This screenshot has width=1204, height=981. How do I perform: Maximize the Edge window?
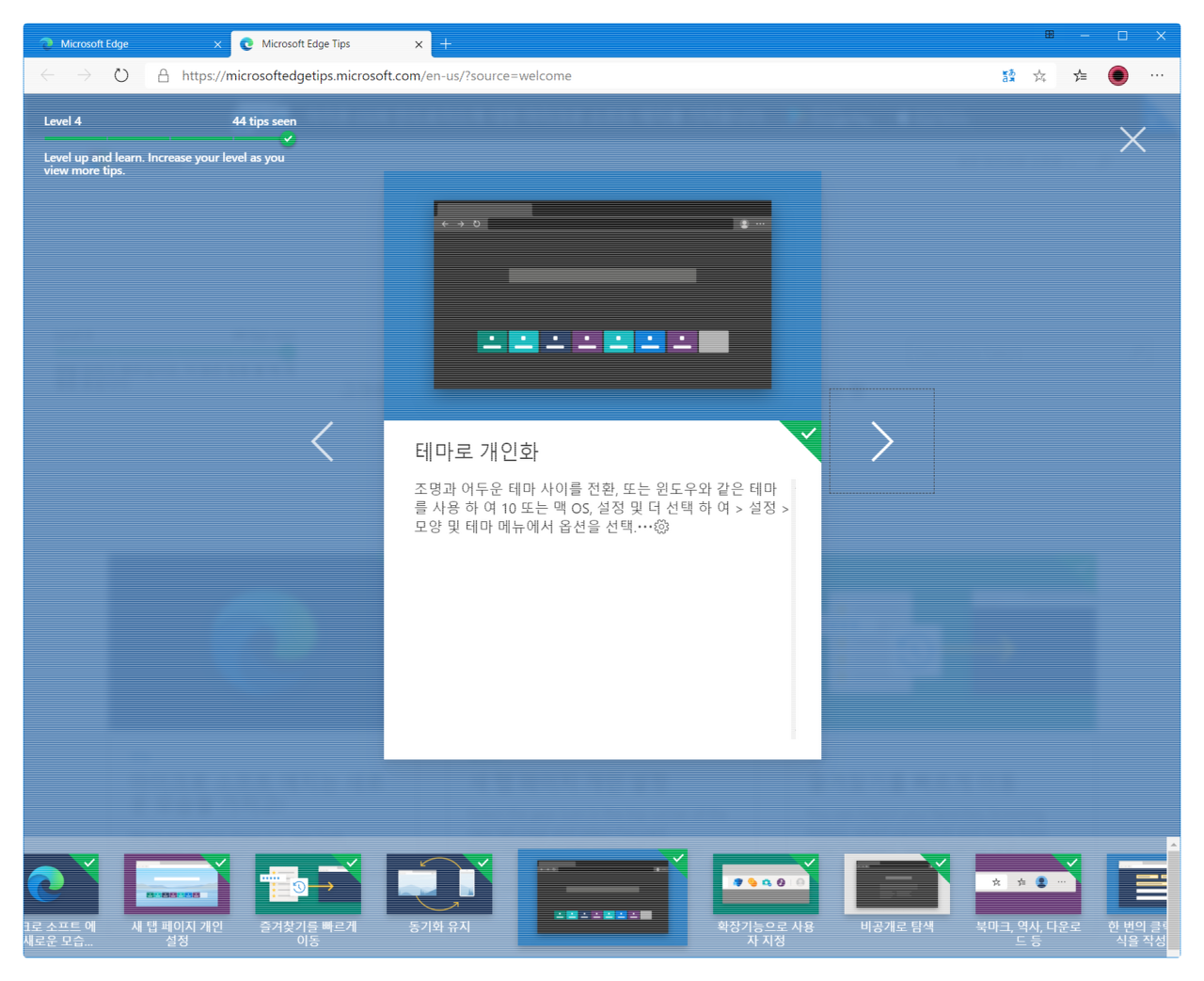[1122, 36]
